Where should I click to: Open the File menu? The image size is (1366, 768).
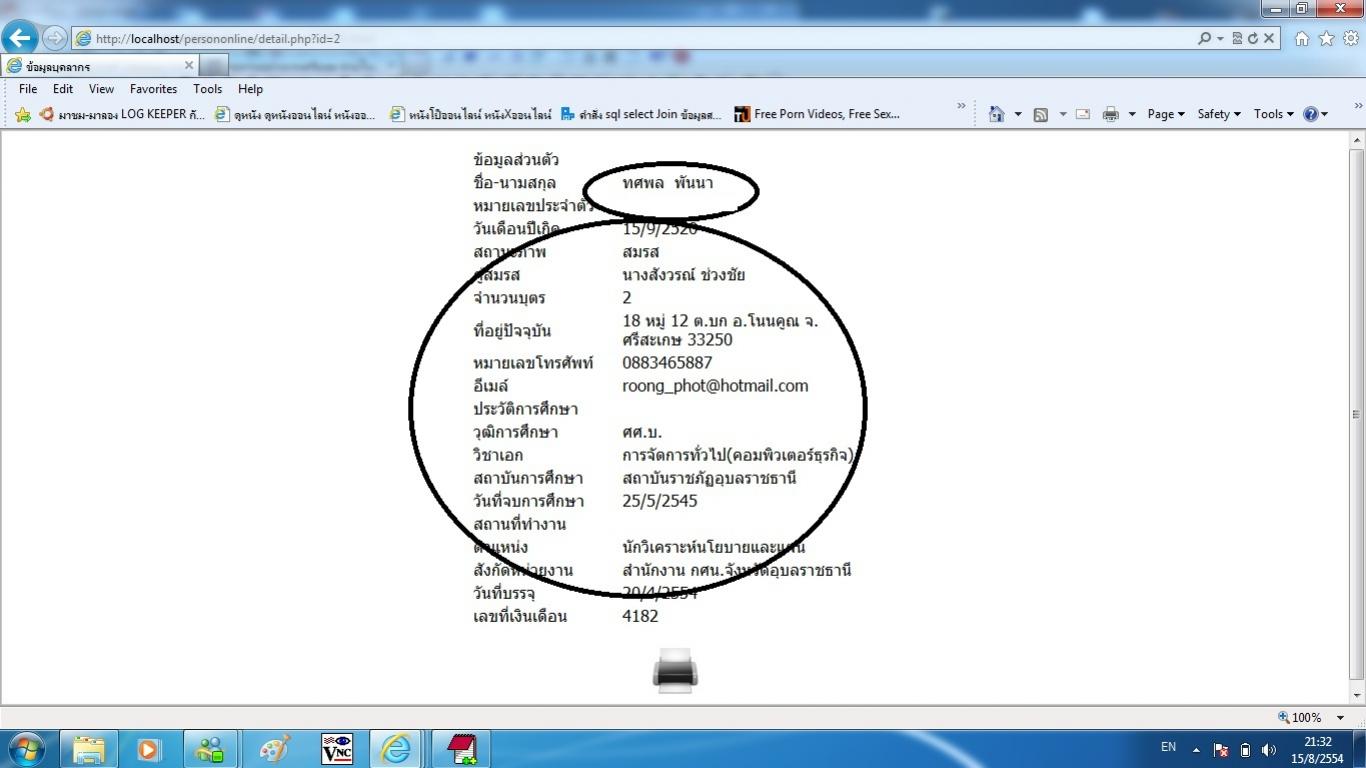coord(28,89)
